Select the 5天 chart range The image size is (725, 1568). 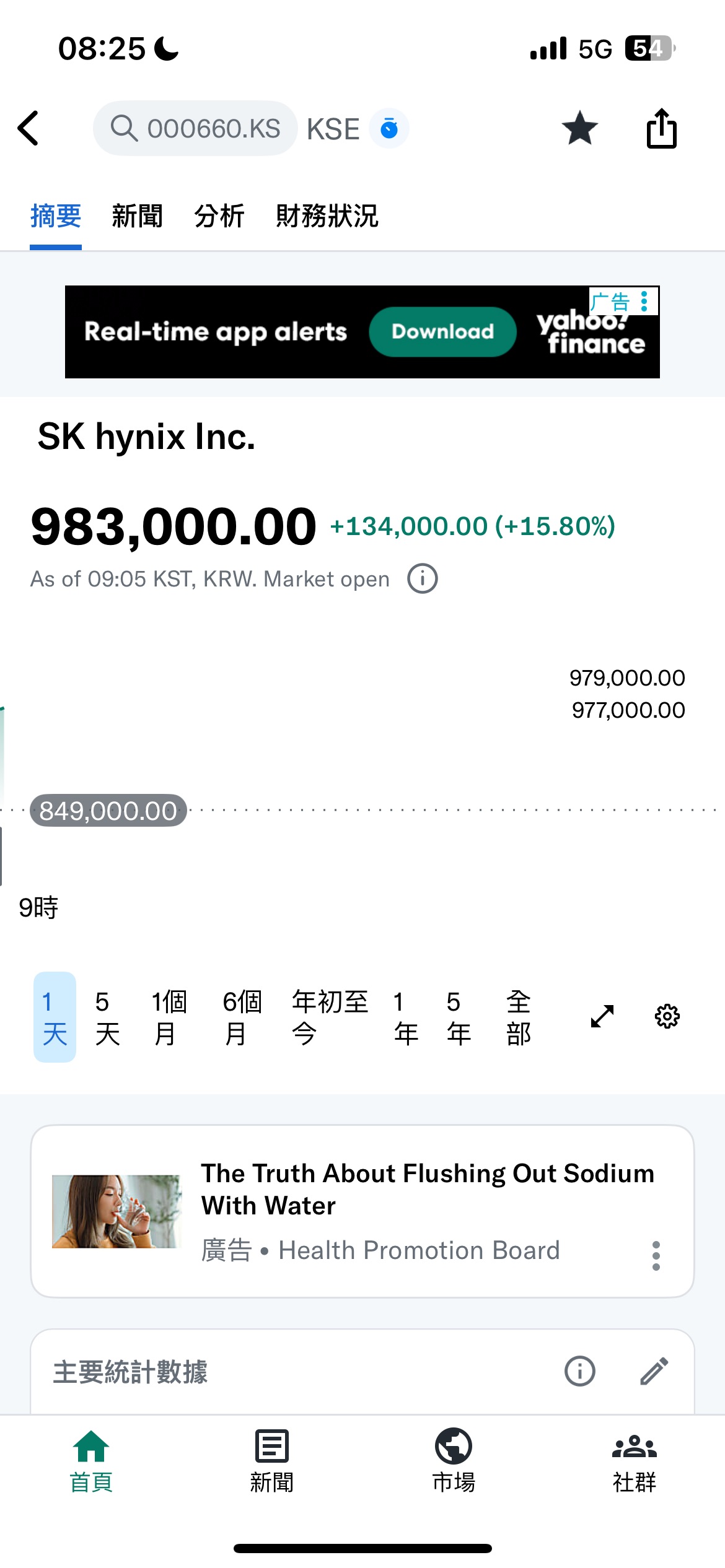point(107,1017)
